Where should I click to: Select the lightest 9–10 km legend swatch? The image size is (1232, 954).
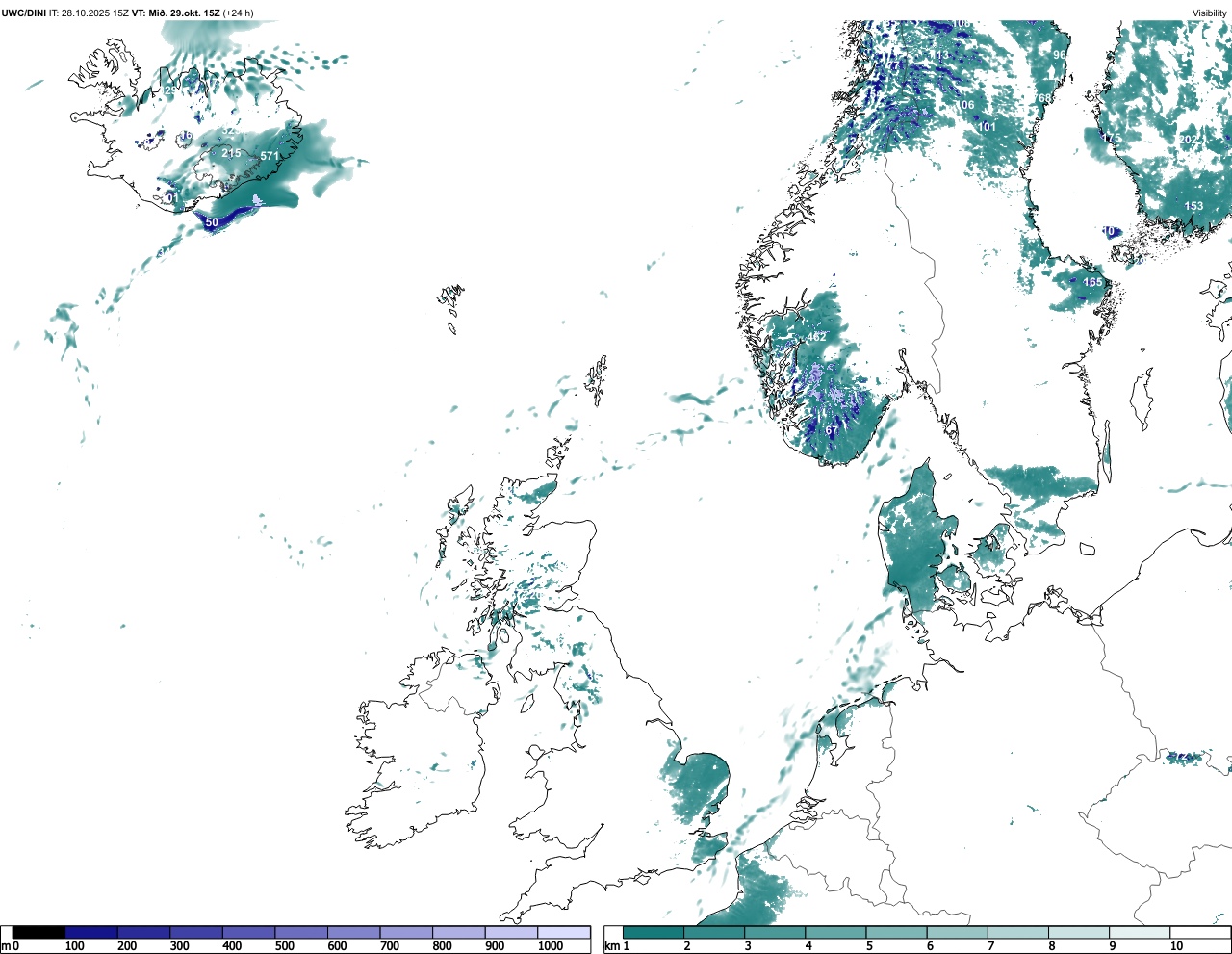point(1140,932)
